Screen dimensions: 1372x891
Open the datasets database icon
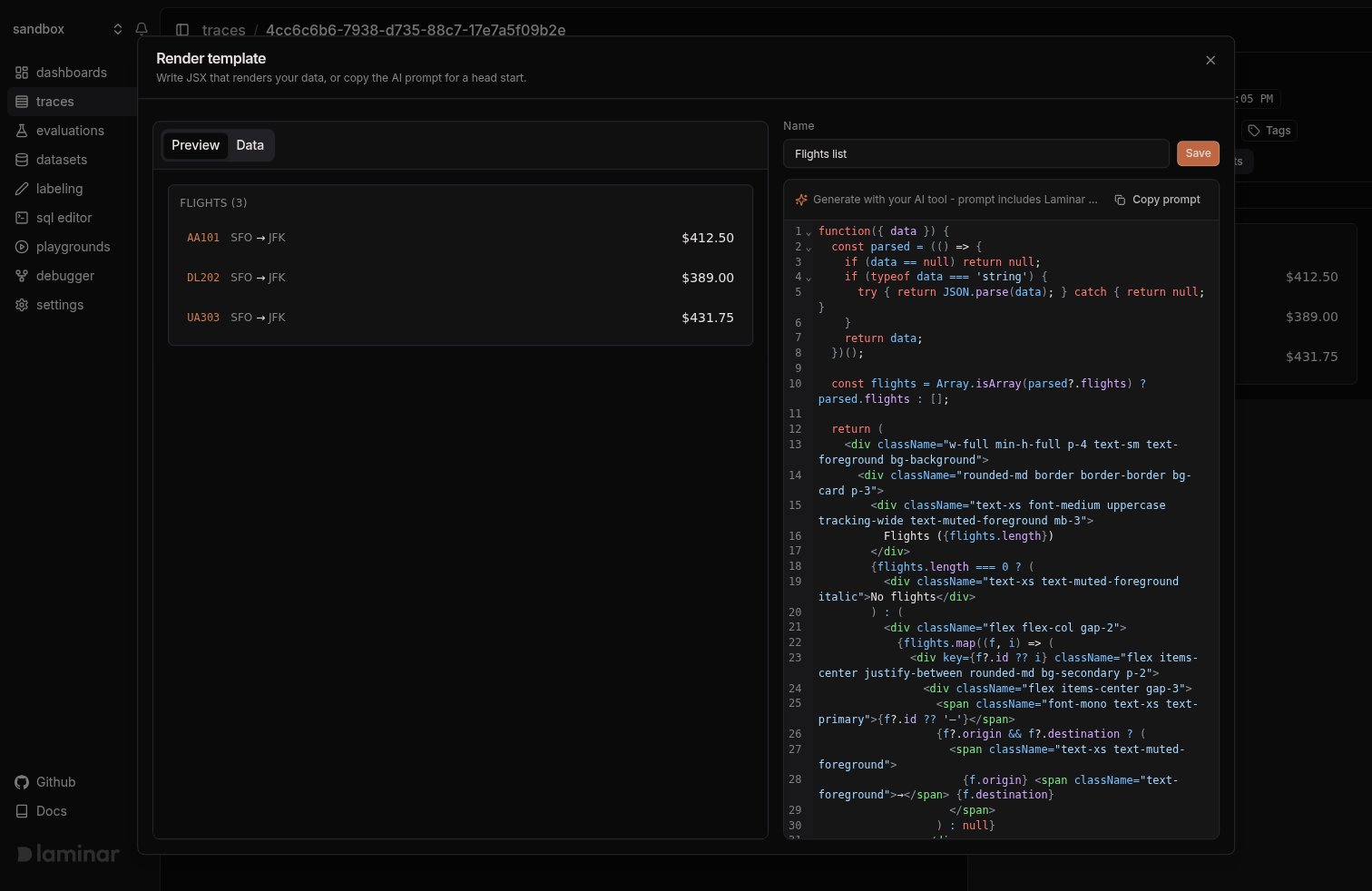[22, 160]
